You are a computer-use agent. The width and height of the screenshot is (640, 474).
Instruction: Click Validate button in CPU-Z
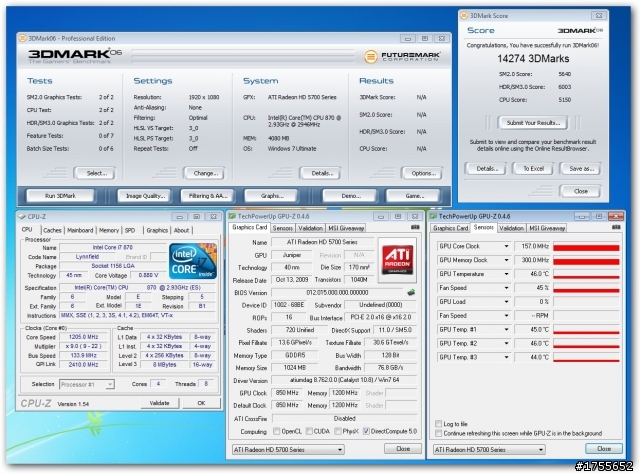pos(159,403)
